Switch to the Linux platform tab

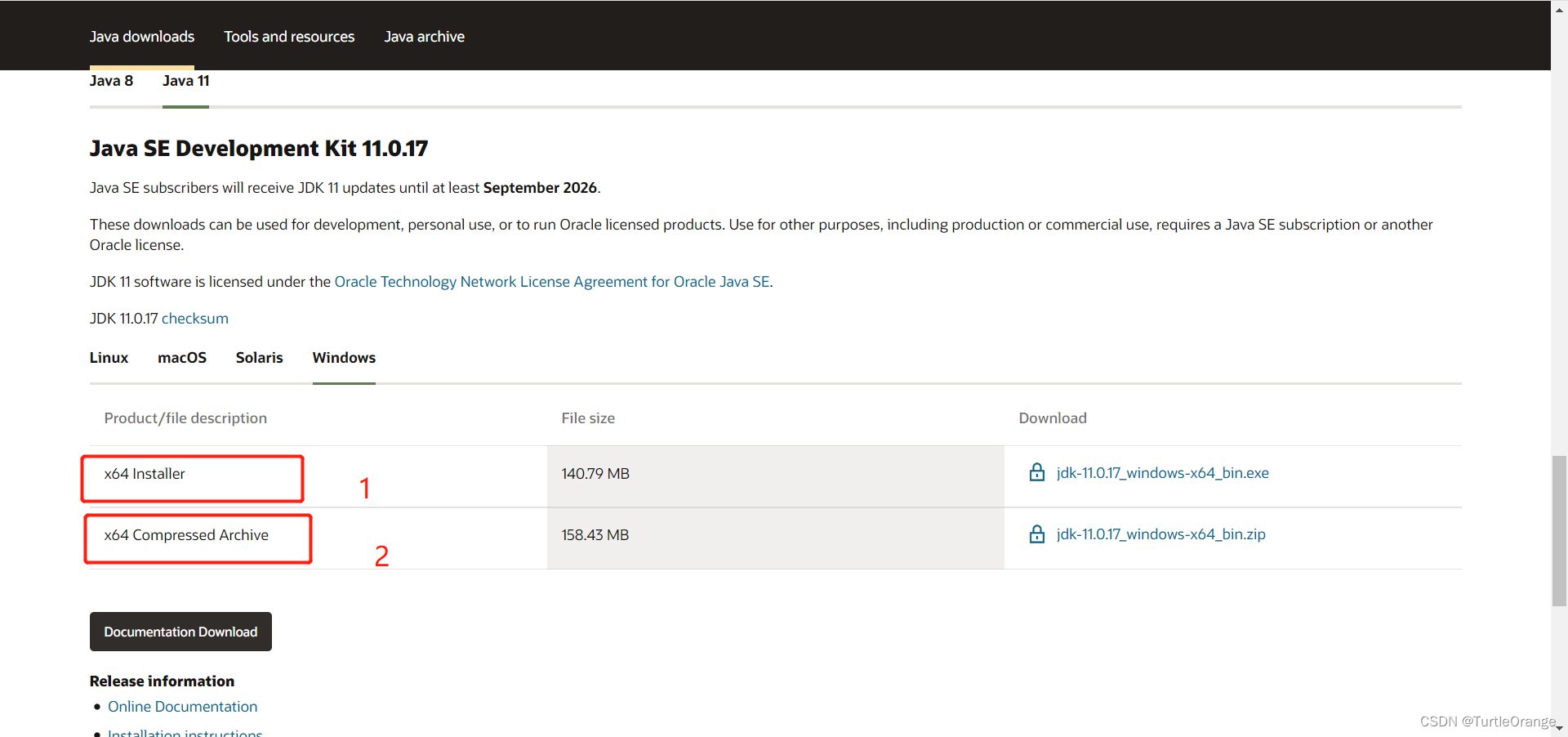pyautogui.click(x=109, y=358)
